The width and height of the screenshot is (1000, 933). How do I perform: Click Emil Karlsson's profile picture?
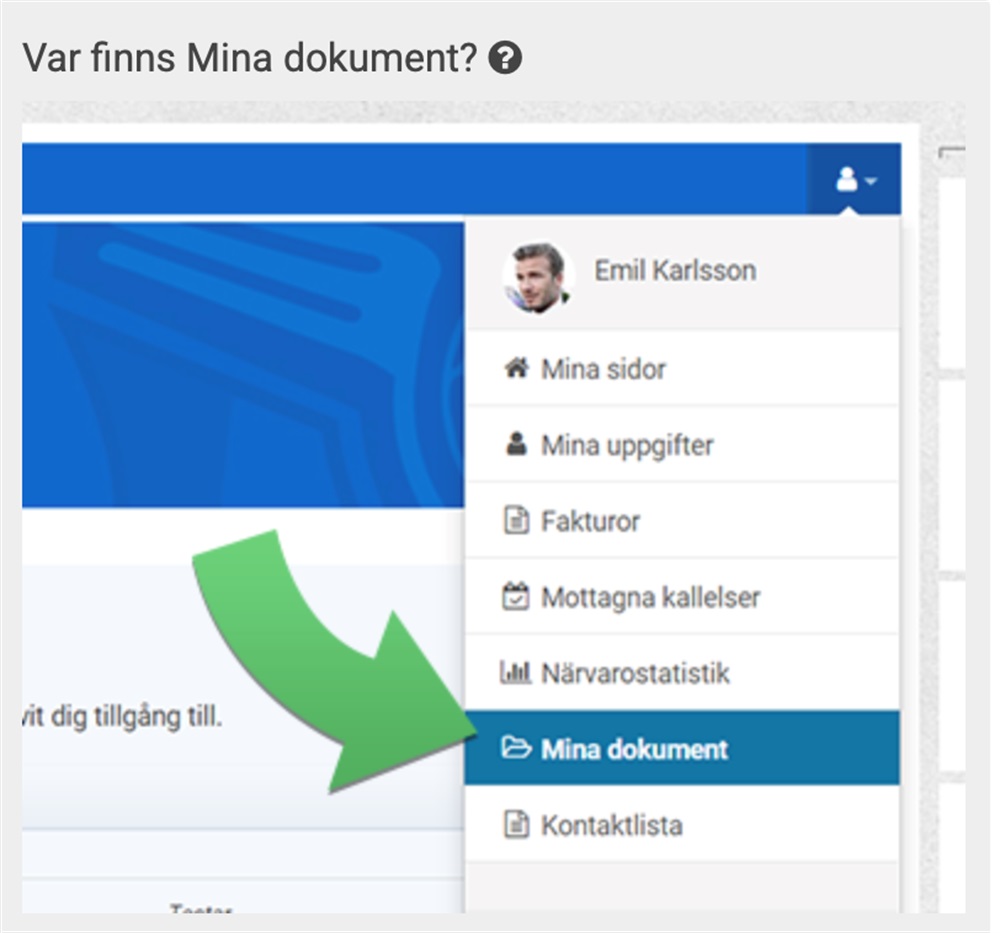[x=537, y=276]
